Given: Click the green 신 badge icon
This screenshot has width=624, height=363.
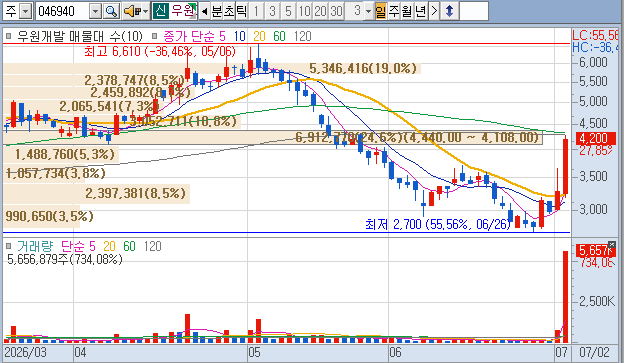Looking at the screenshot, I should (x=160, y=11).
